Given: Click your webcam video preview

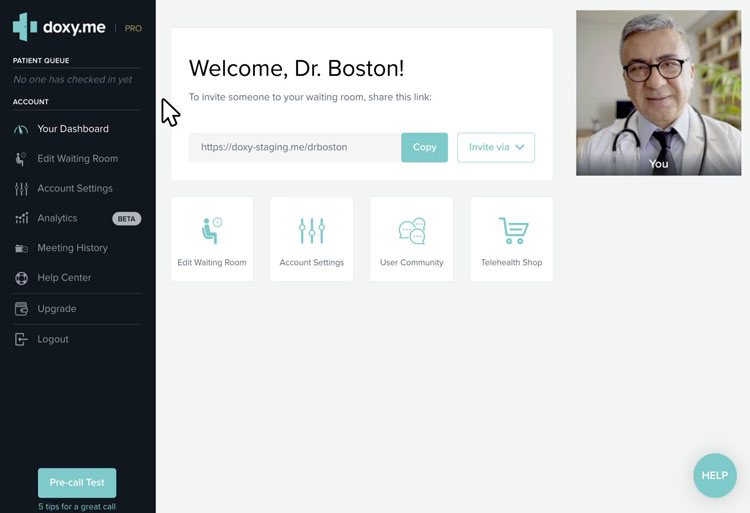Looking at the screenshot, I should click(659, 93).
